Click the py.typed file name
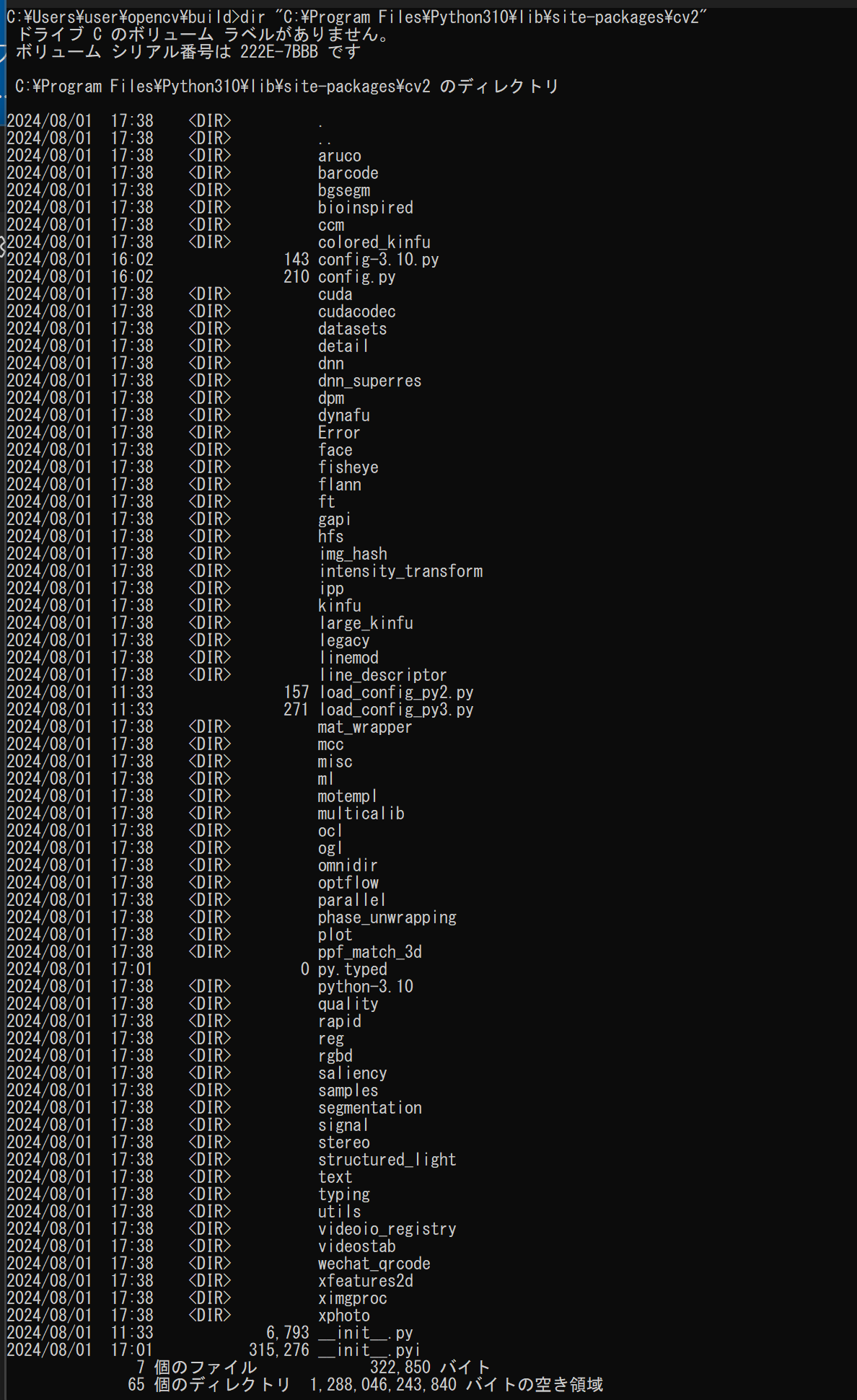This screenshot has height=1400, width=857. [x=352, y=969]
